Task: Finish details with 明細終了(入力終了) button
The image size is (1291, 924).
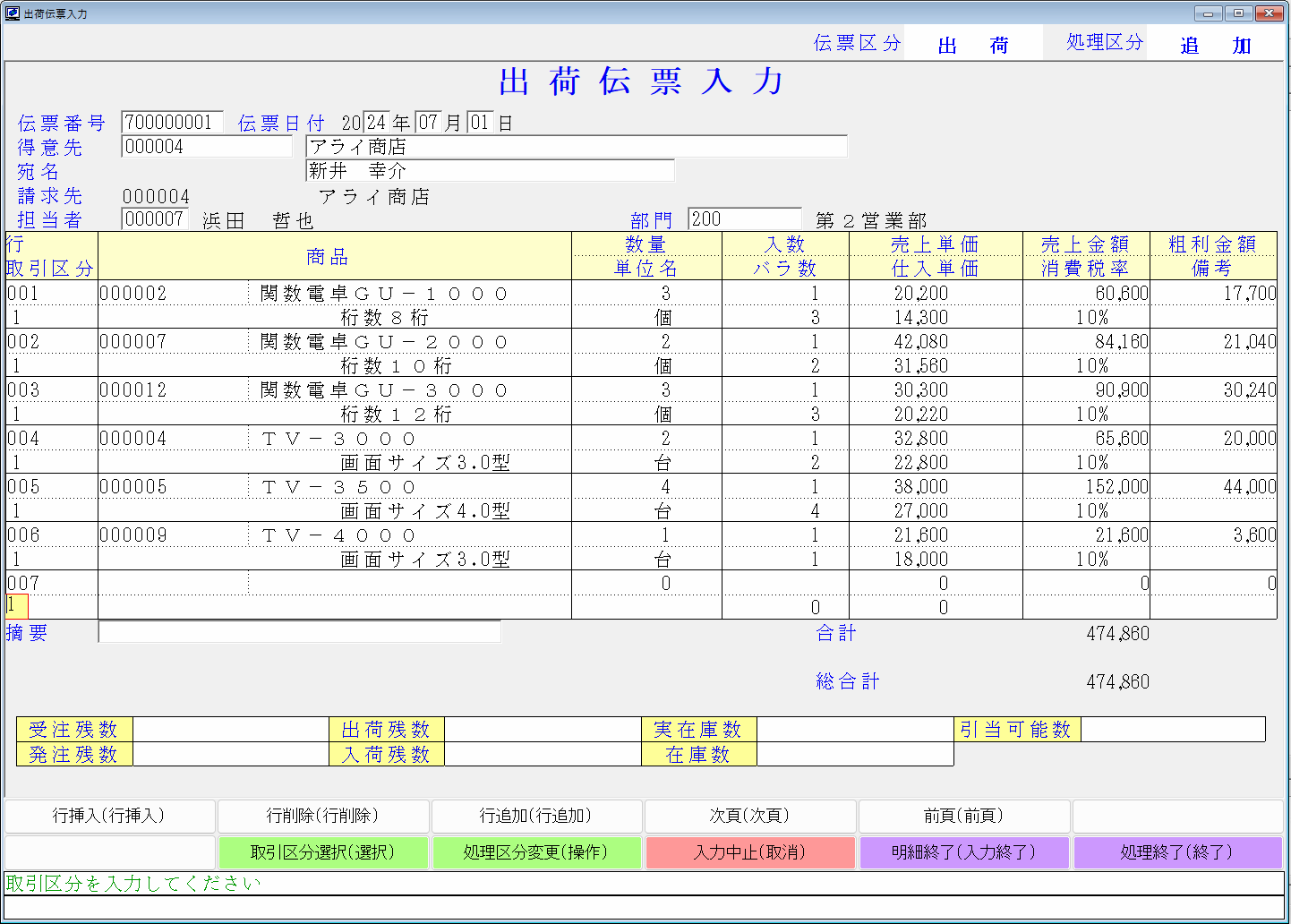Action: coord(964,852)
